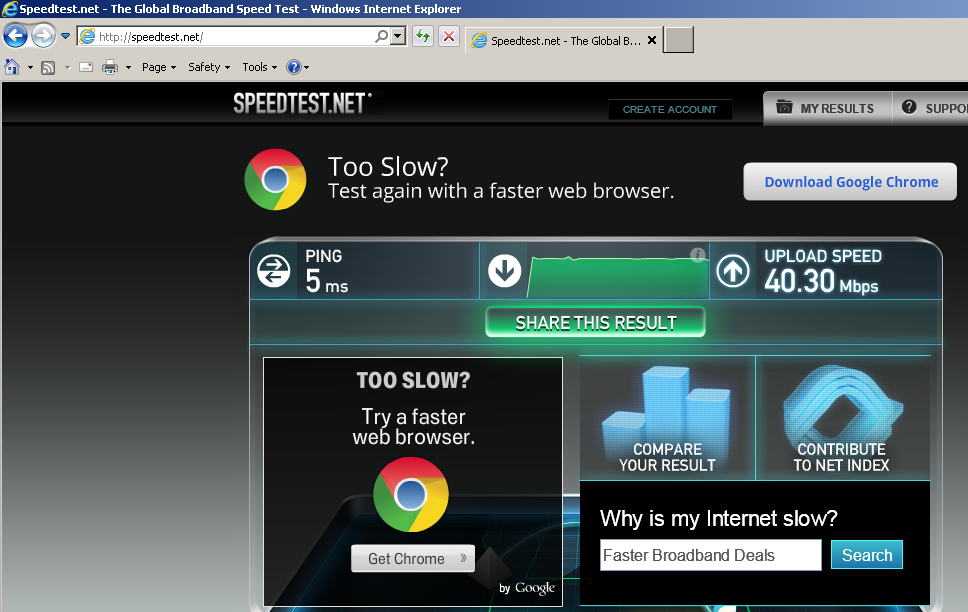
Task: Click the Get Chrome button
Action: click(x=413, y=558)
